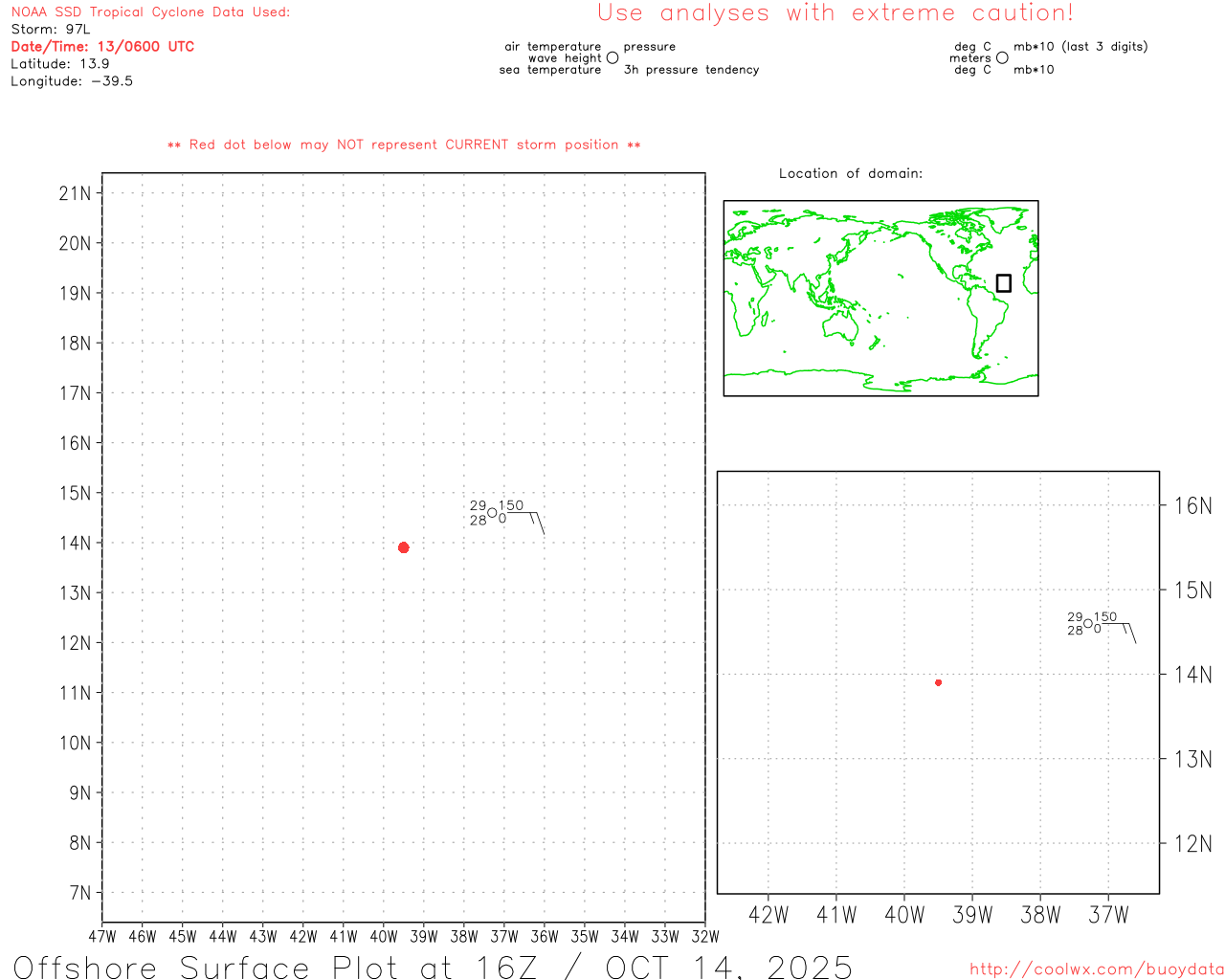Image resolution: width=1225 pixels, height=980 pixels.
Task: Click the 'Offshore Surface Plot at 16Z' title
Action: click(276, 967)
